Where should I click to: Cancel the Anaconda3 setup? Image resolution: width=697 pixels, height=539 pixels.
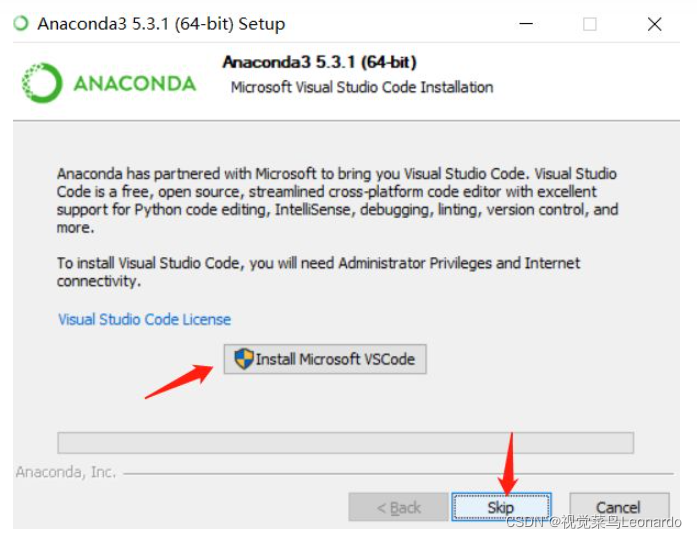(619, 507)
